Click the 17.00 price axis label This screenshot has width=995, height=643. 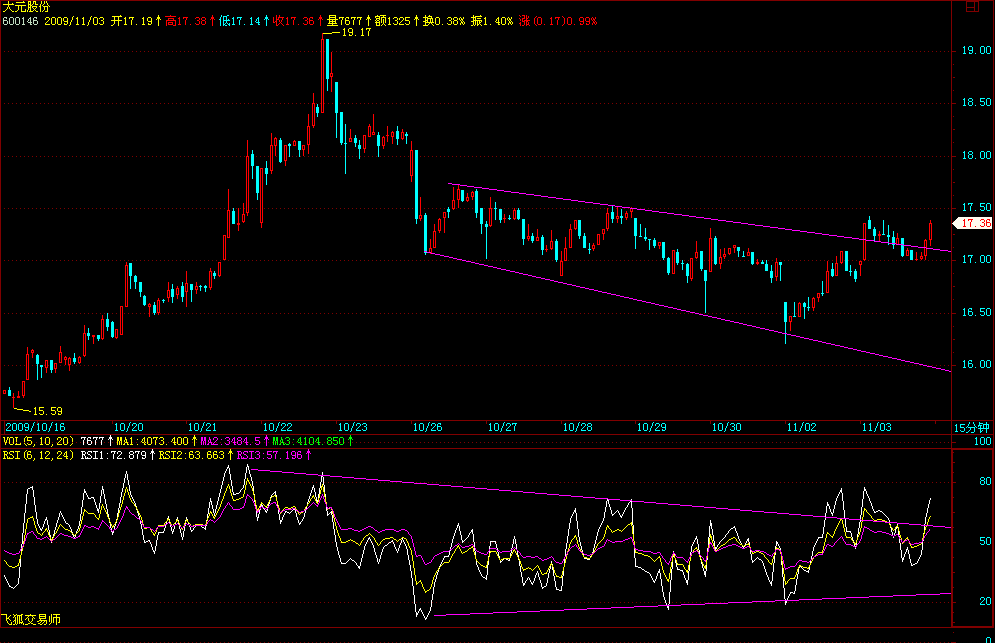tap(976, 260)
